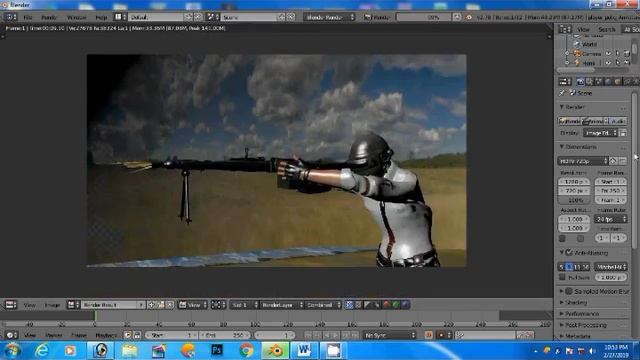640x360 pixels.
Task: Toggle Camera visibility eye icon in outliner
Action: (608, 53)
